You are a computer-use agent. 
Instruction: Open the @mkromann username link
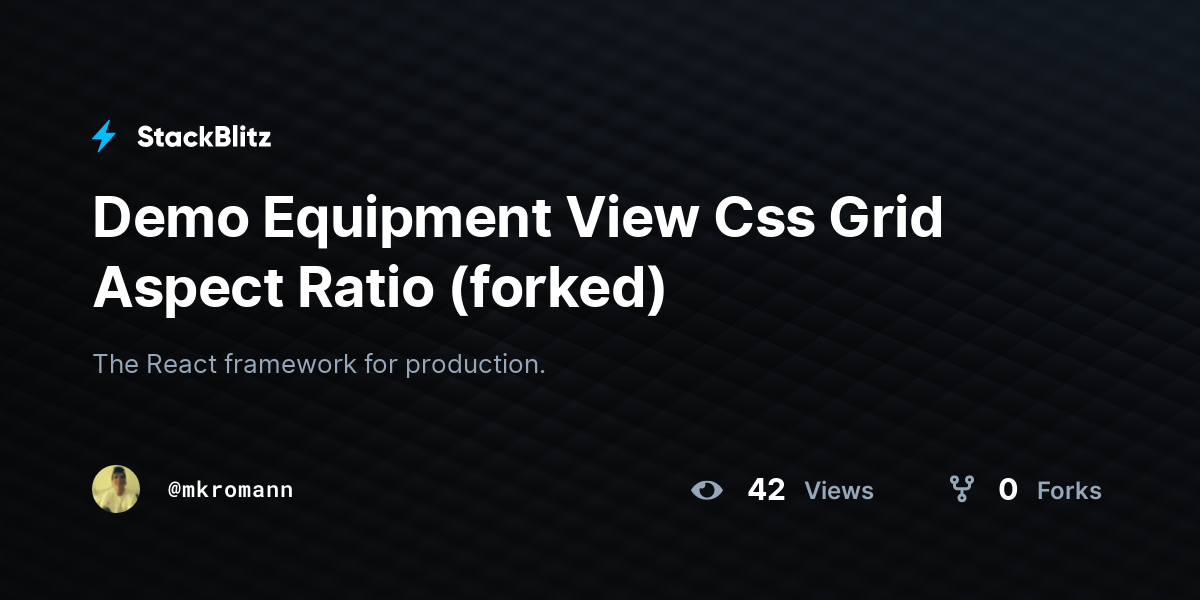point(231,490)
